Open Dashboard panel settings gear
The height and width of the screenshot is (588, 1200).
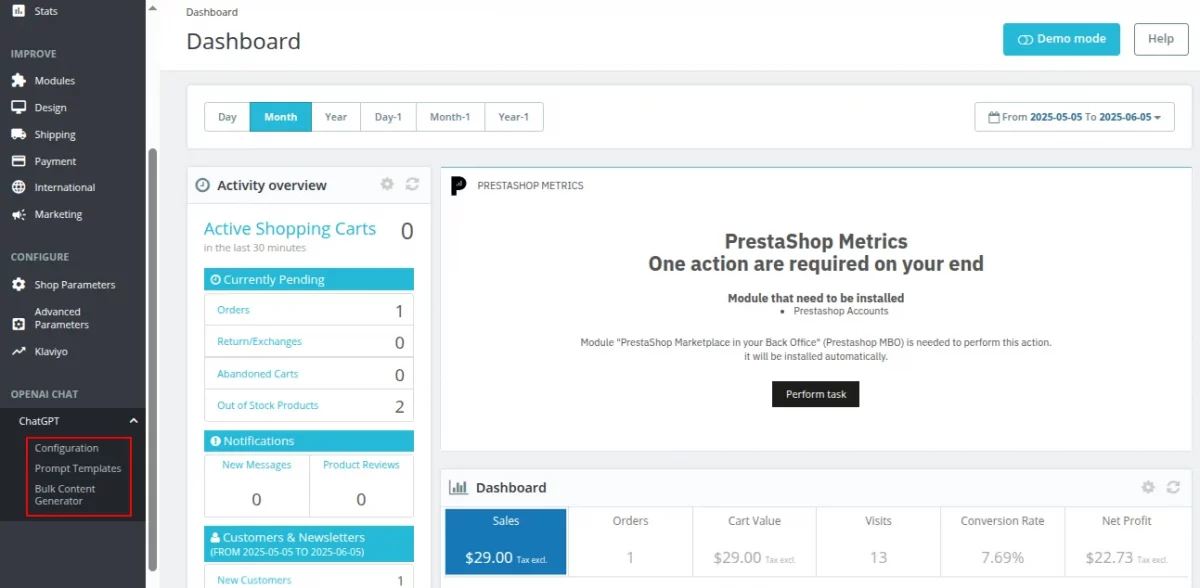click(1148, 487)
